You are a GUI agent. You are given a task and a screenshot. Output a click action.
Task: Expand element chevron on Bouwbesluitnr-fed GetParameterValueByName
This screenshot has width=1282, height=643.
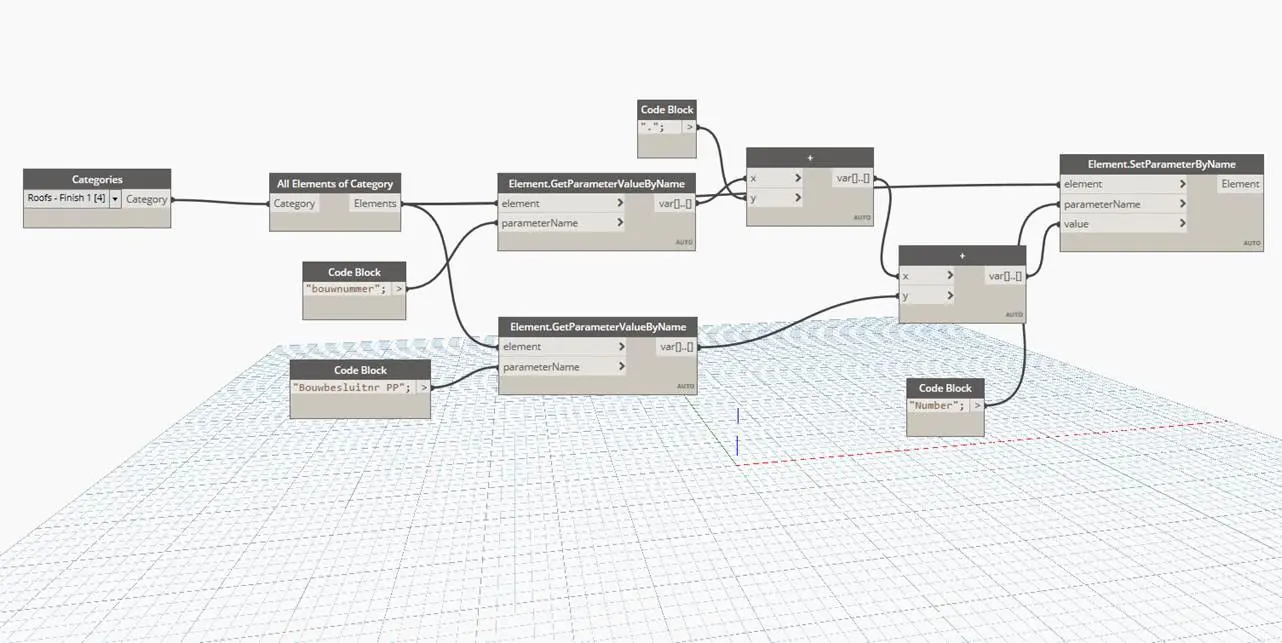621,347
